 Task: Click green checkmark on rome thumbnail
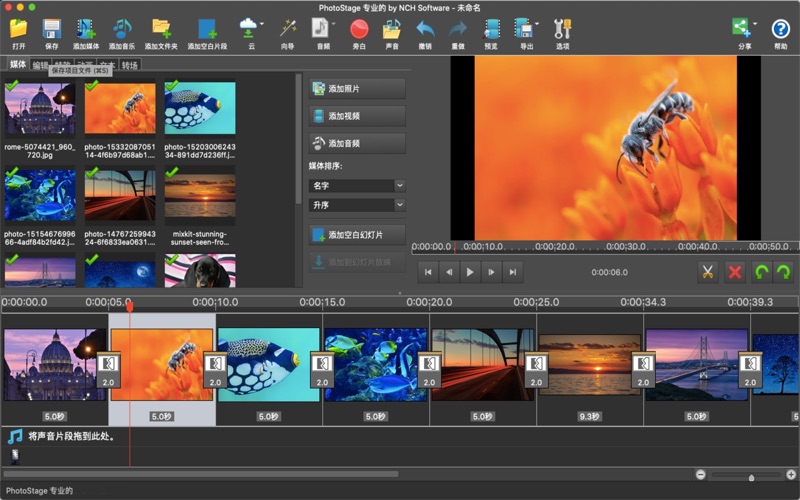tap(12, 87)
